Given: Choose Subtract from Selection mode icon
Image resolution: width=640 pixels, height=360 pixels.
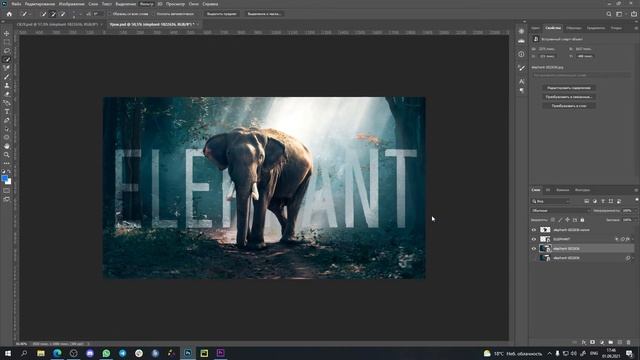Looking at the screenshot, I should click(62, 14).
